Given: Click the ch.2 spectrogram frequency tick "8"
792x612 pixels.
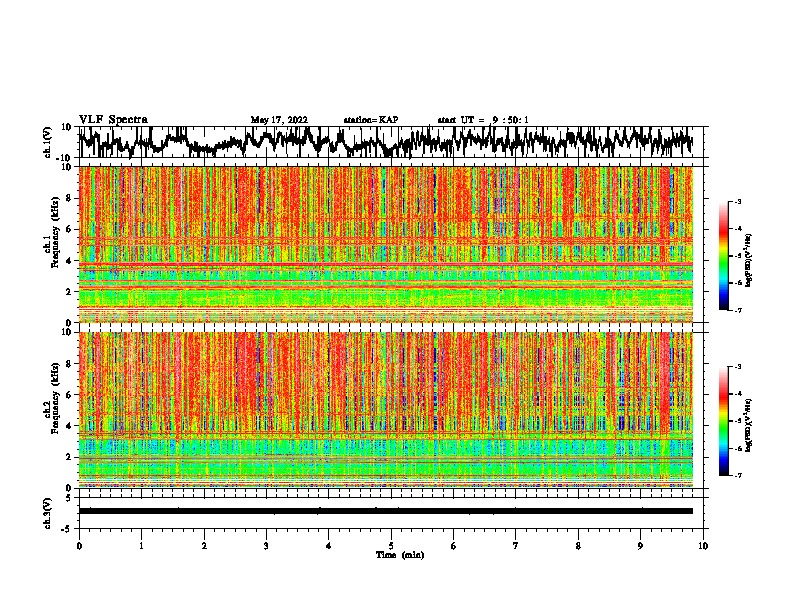Looking at the screenshot, I should 69,364.
